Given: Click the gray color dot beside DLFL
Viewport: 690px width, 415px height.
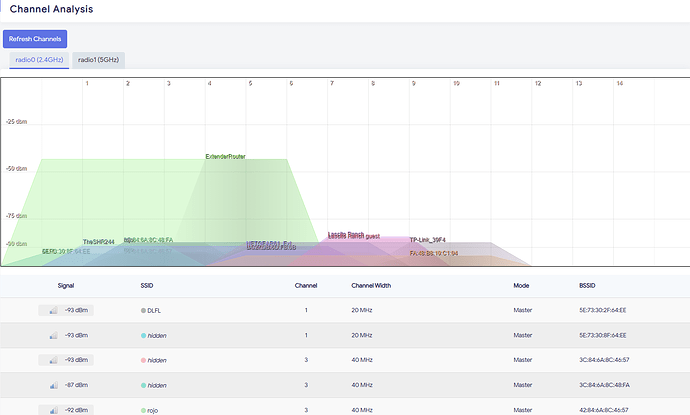Looking at the screenshot, I should [143, 311].
